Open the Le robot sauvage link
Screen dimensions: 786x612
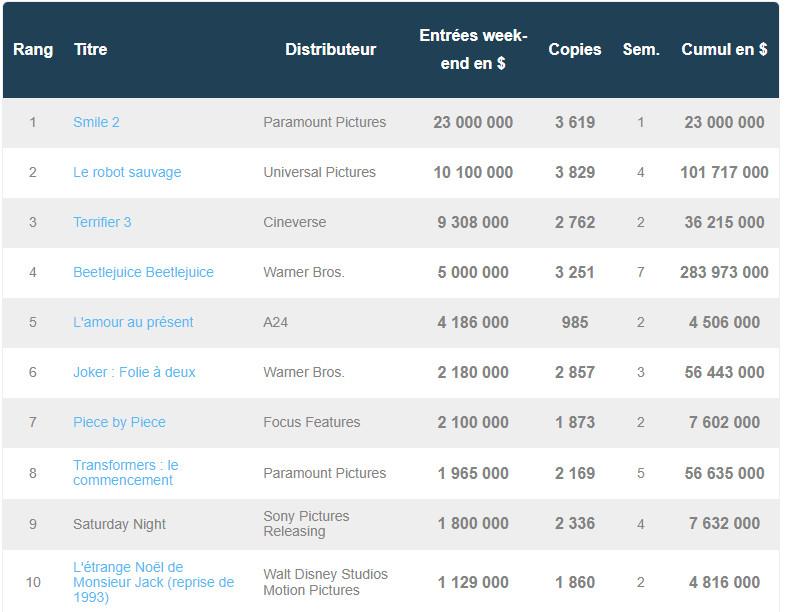(x=127, y=172)
